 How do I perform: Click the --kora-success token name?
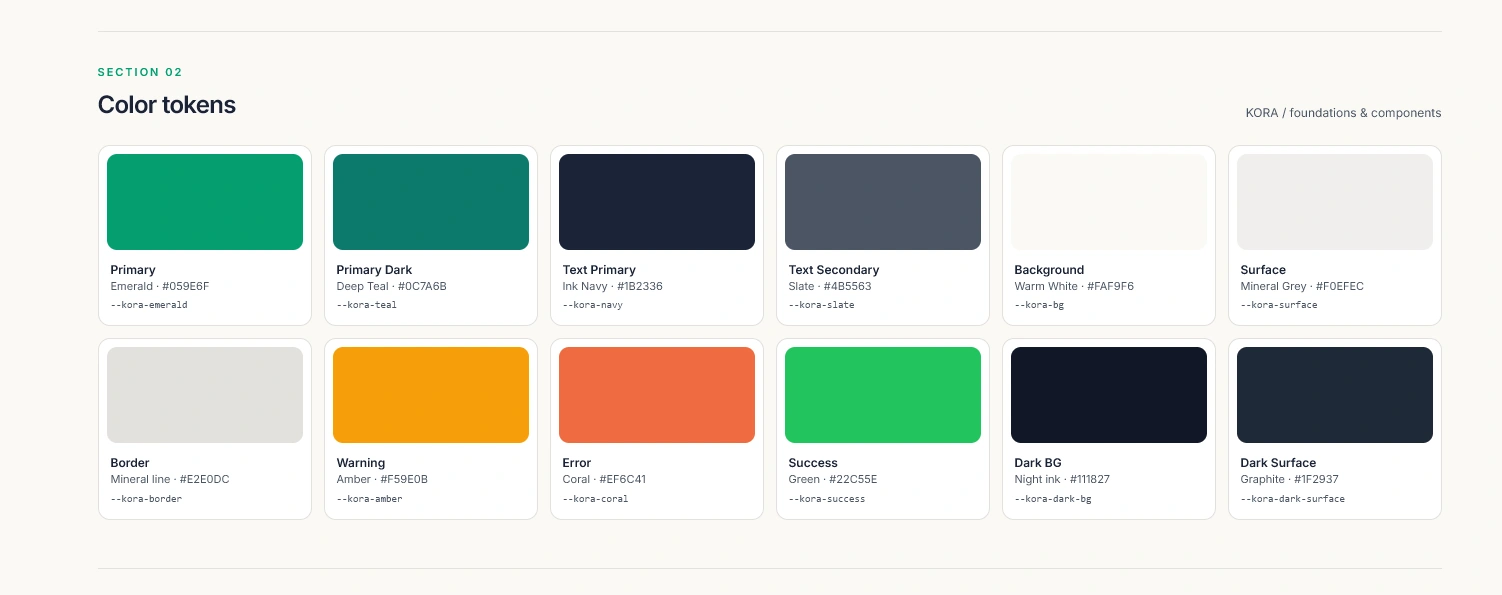pyautogui.click(x=827, y=498)
